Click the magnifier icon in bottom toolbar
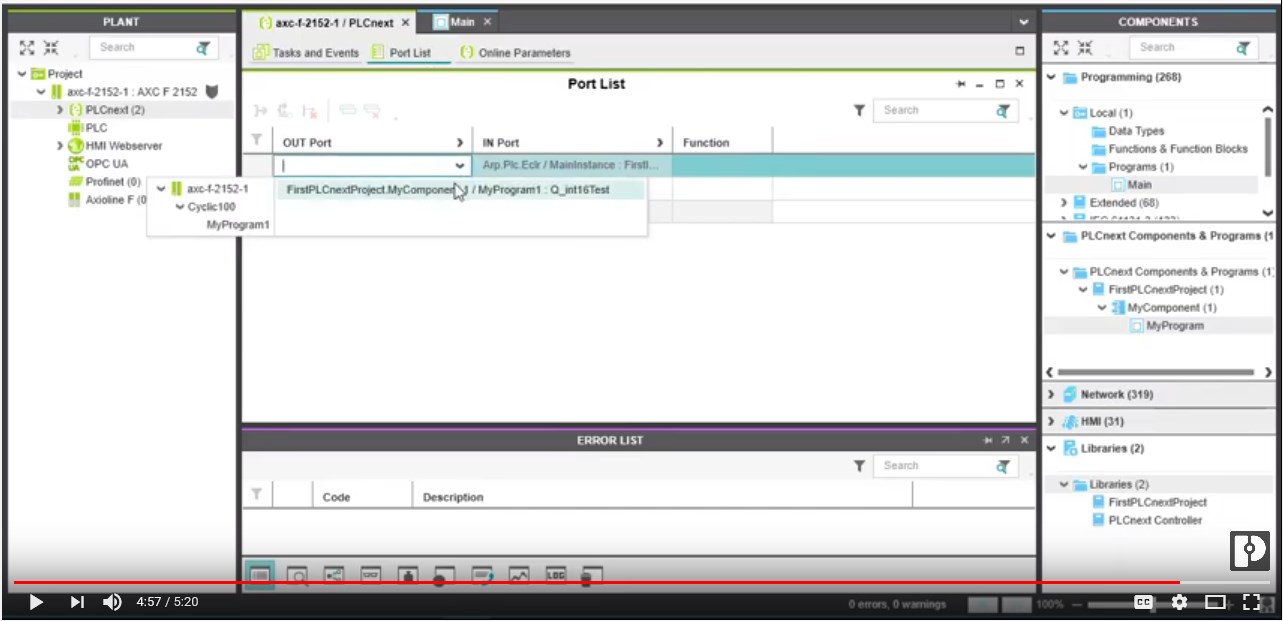 pos(297,575)
